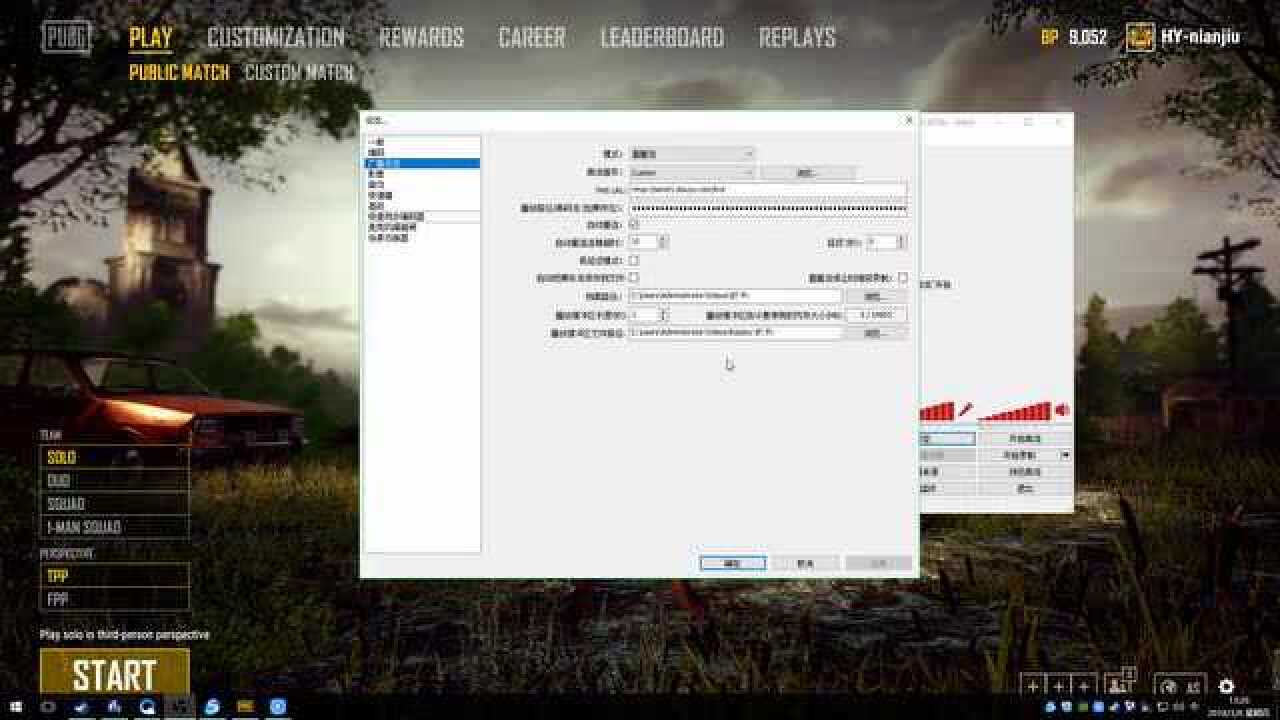
Task: Open the LEADERBOARD tab
Action: 662,38
